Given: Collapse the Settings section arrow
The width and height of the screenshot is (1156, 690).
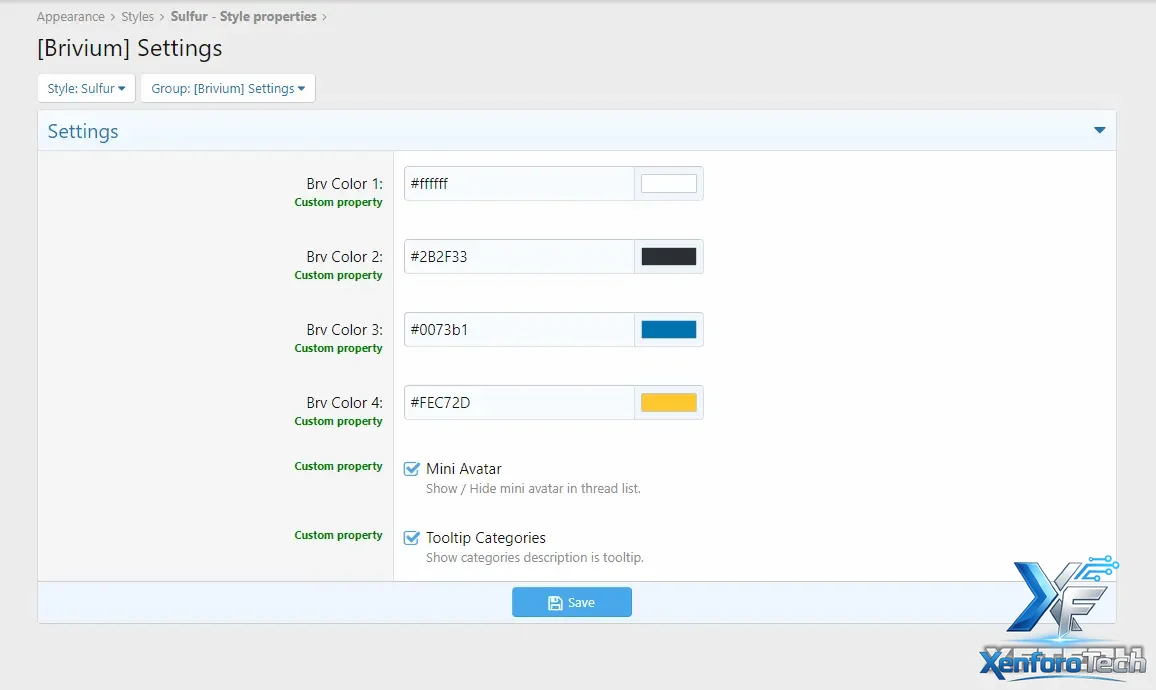Looking at the screenshot, I should 1099,131.
